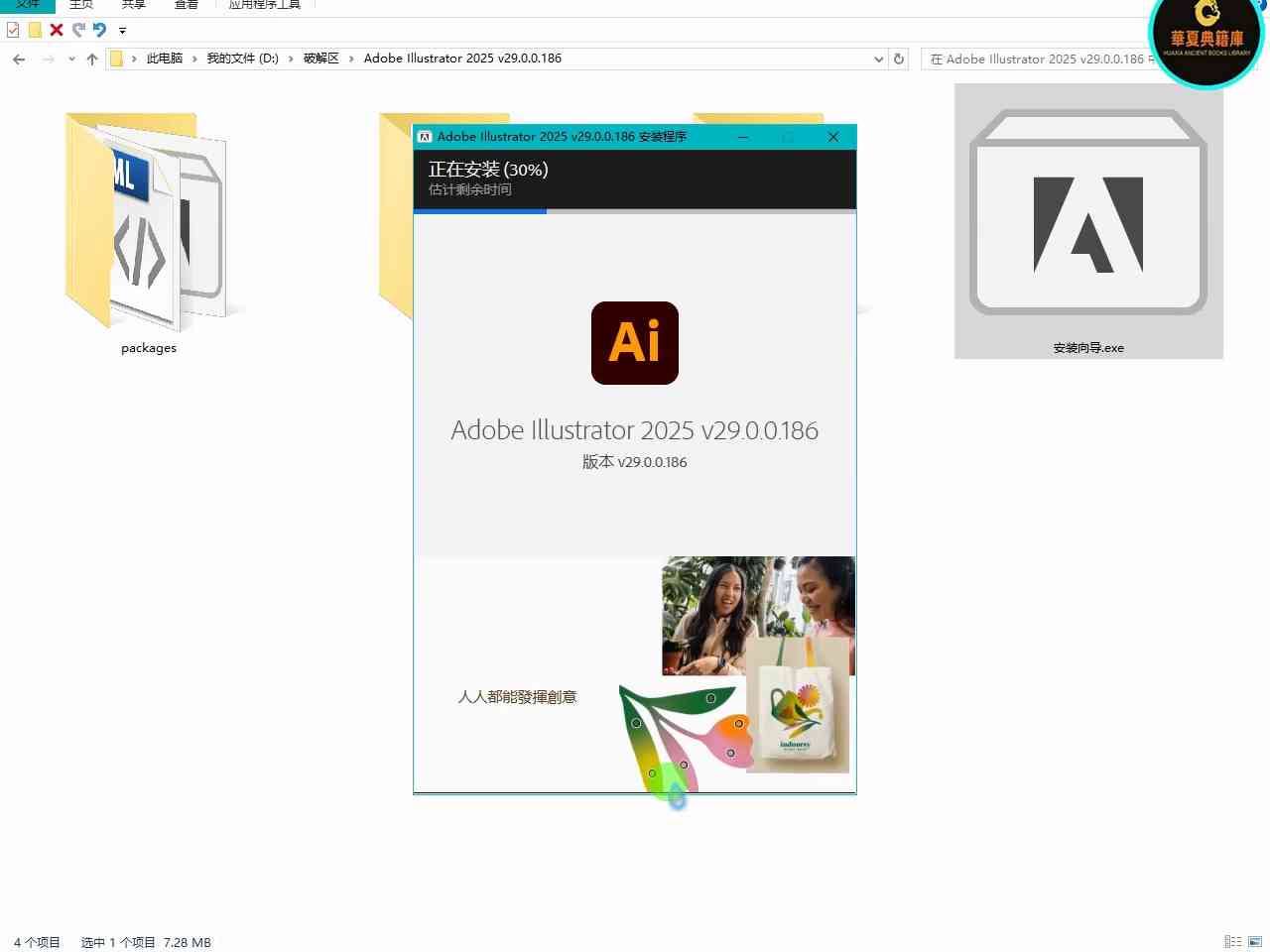
Task: Click the folder icon in the address bar
Action: click(116, 59)
